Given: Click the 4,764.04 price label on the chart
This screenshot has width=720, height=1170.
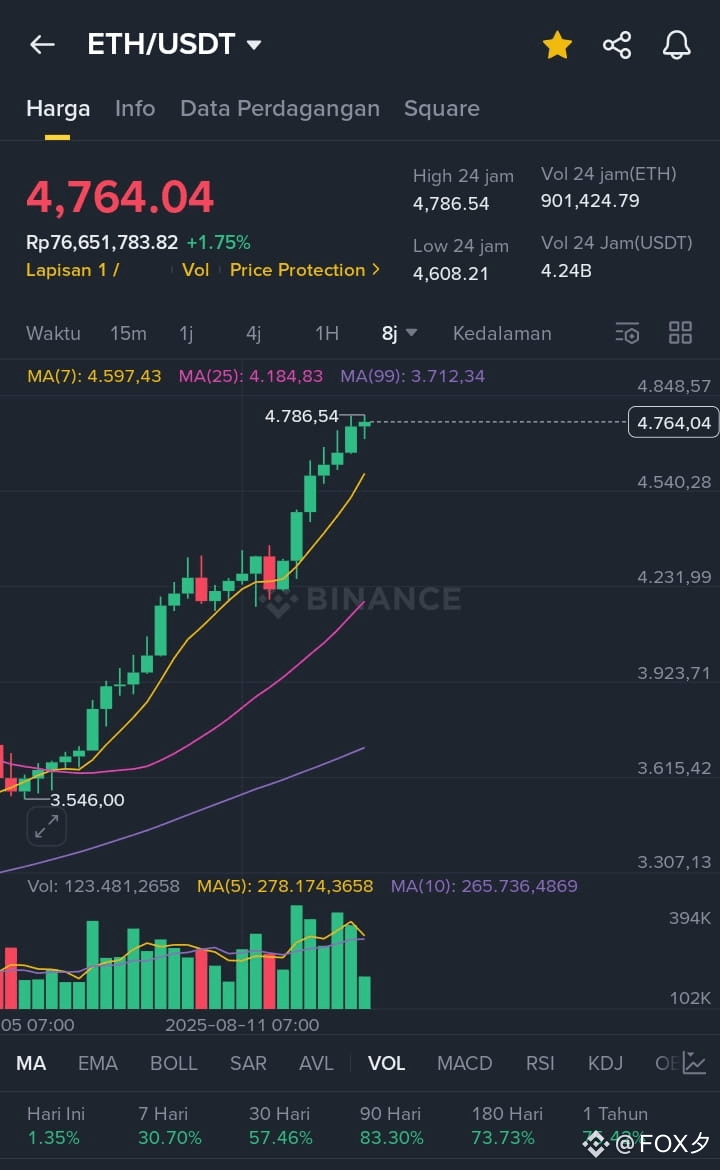Looking at the screenshot, I should coord(672,422).
